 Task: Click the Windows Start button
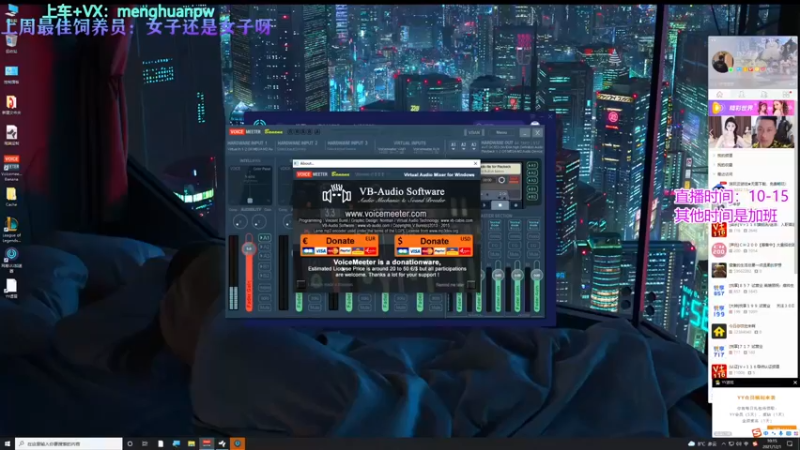coord(7,444)
